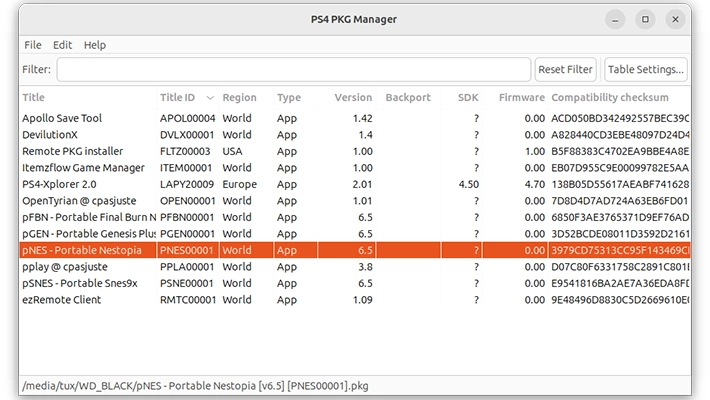Minimize the PS4 PKG Manager window

[615, 19]
